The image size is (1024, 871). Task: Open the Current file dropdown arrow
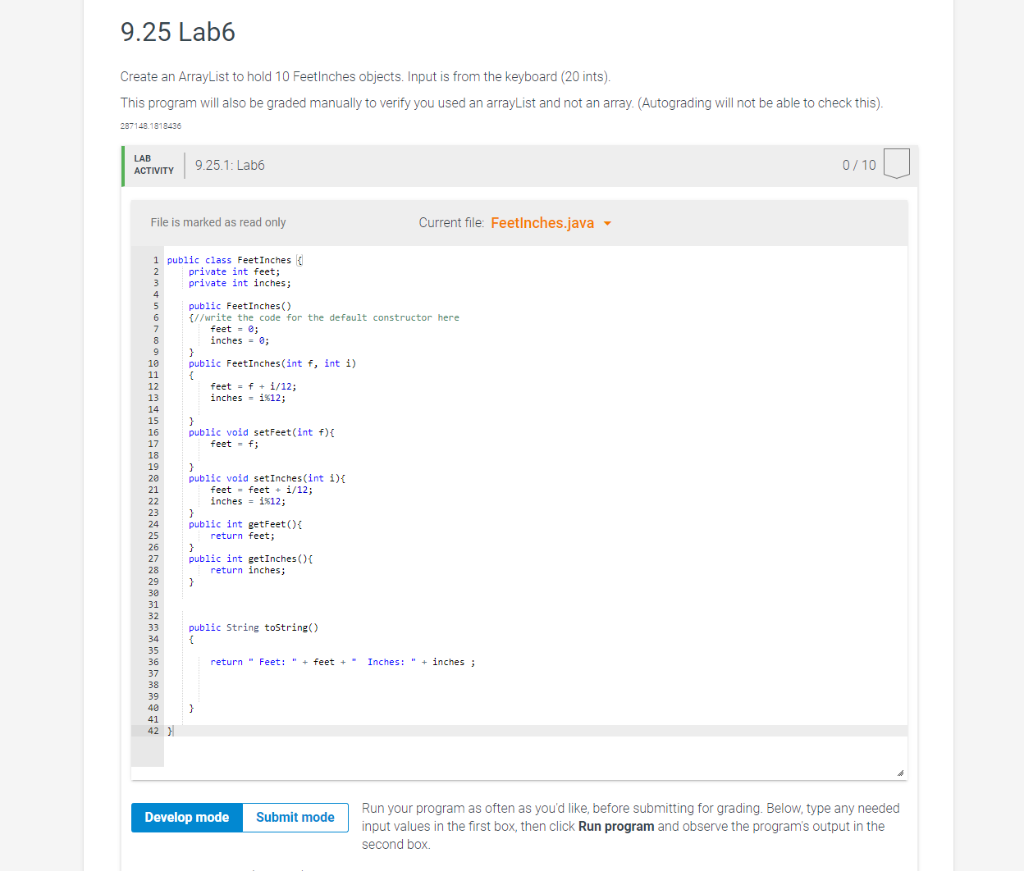click(606, 223)
